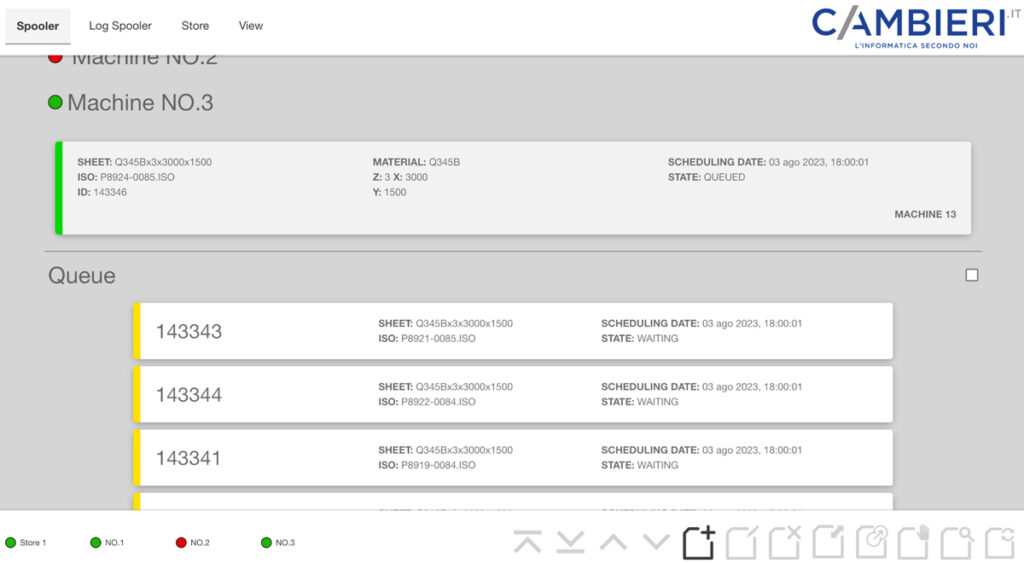Click the add new job icon
Viewport: 1024px width, 563px height.
(699, 542)
